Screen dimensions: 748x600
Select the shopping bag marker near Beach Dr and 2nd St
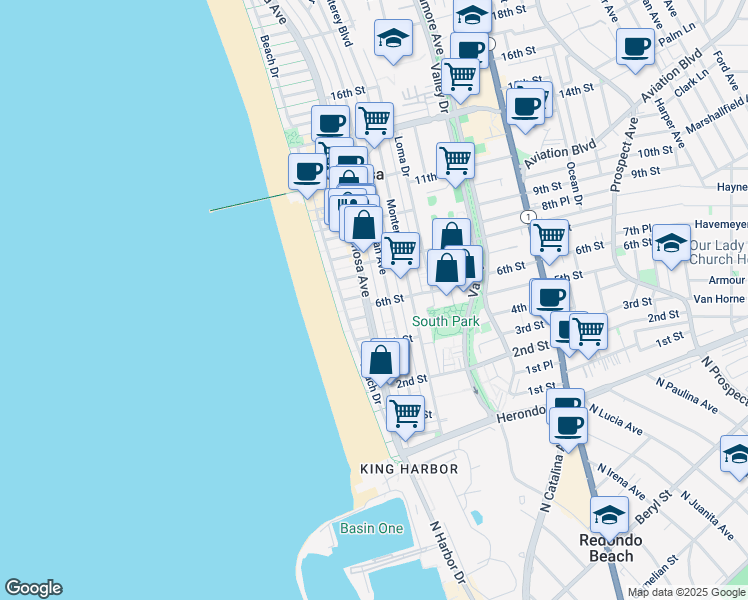(x=381, y=359)
